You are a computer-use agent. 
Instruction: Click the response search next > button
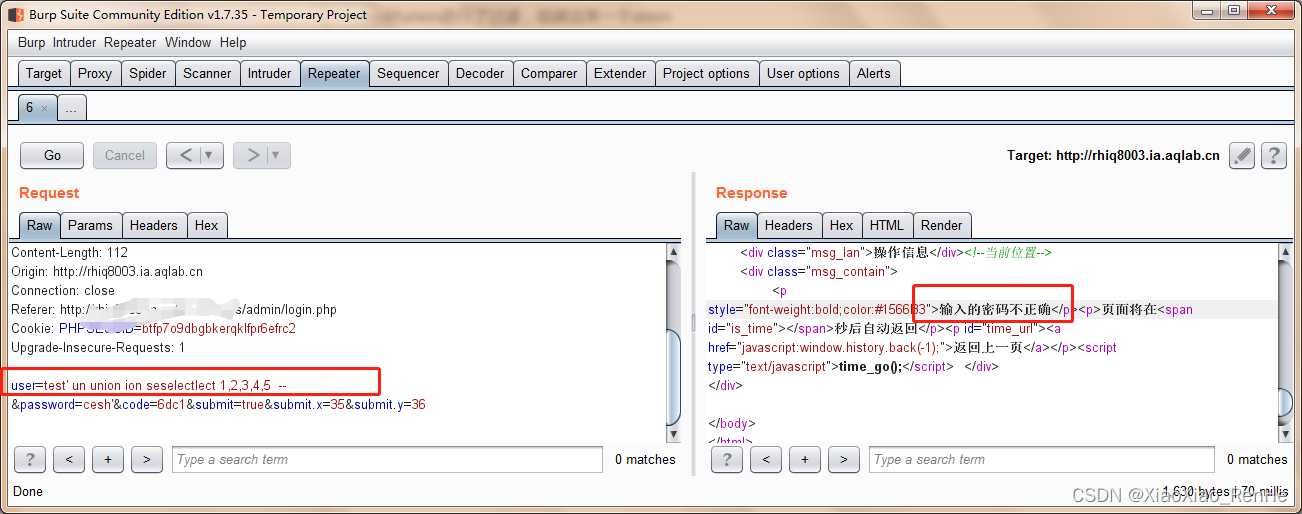point(844,459)
